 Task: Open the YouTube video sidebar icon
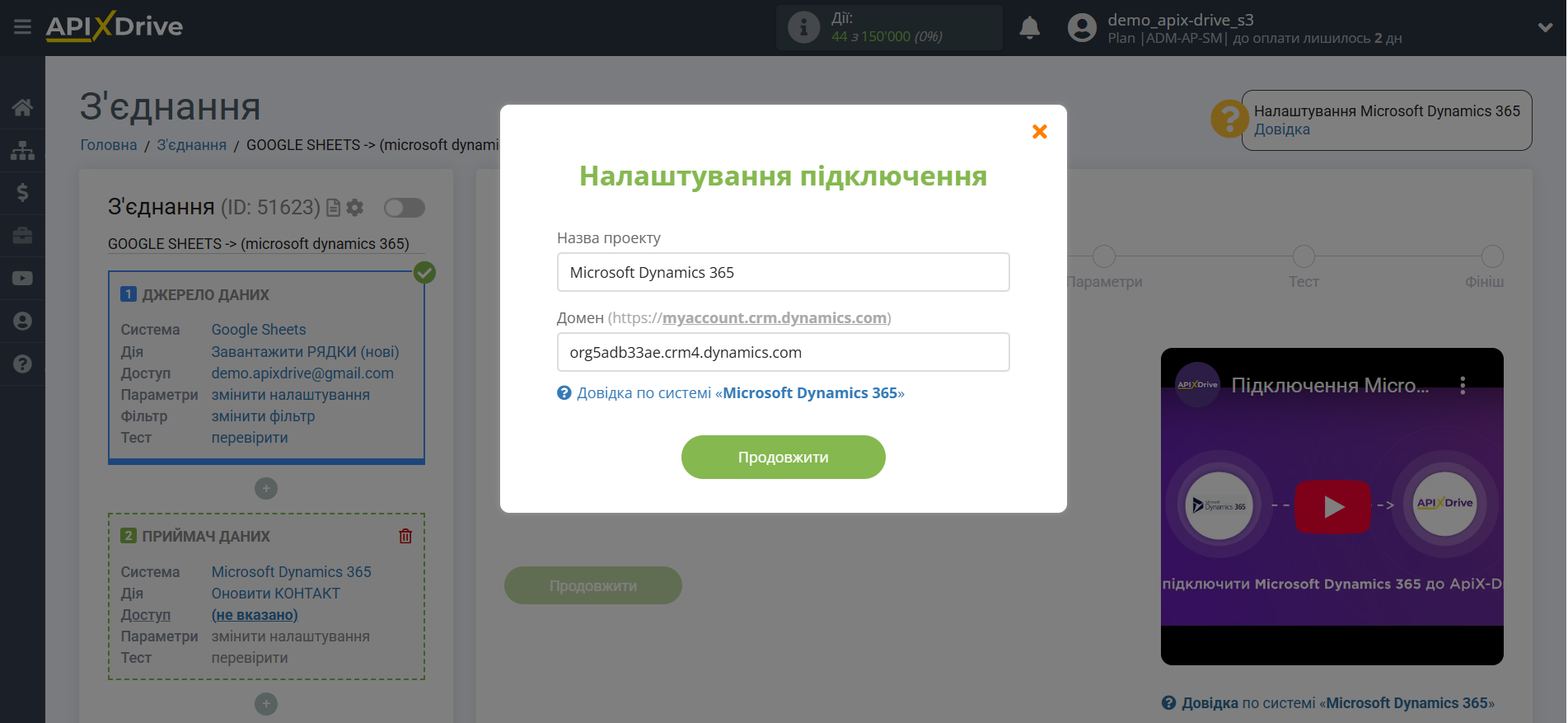(22, 279)
